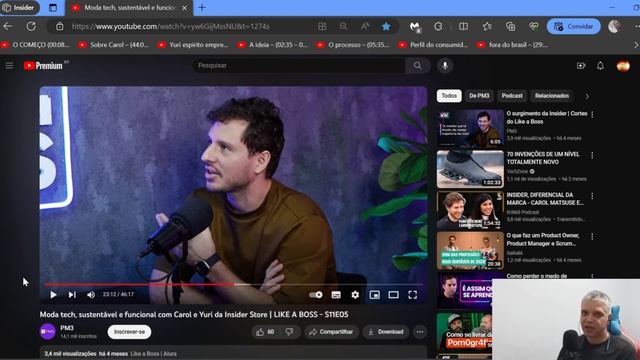Enter fullscreen mode icon
640x360 pixels.
(x=413, y=295)
